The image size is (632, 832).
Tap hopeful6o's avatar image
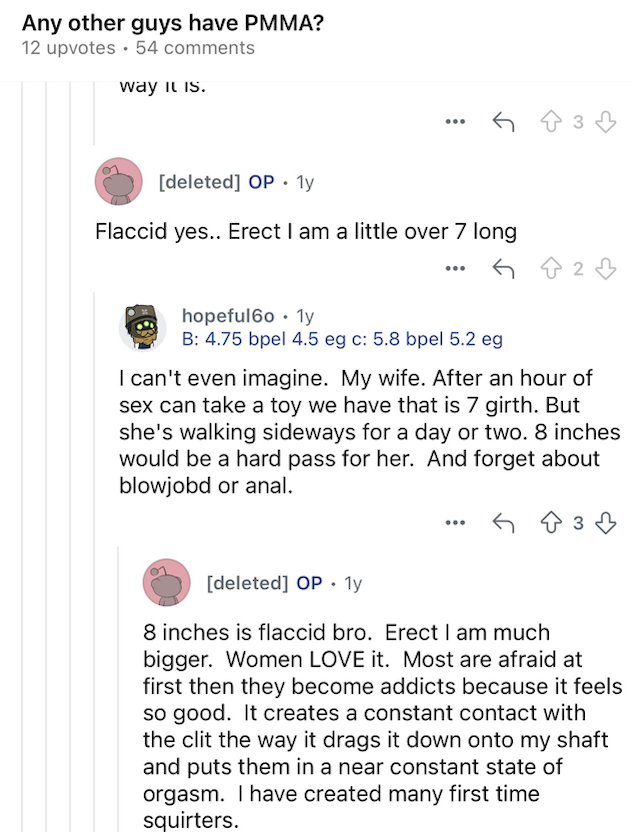pos(142,328)
